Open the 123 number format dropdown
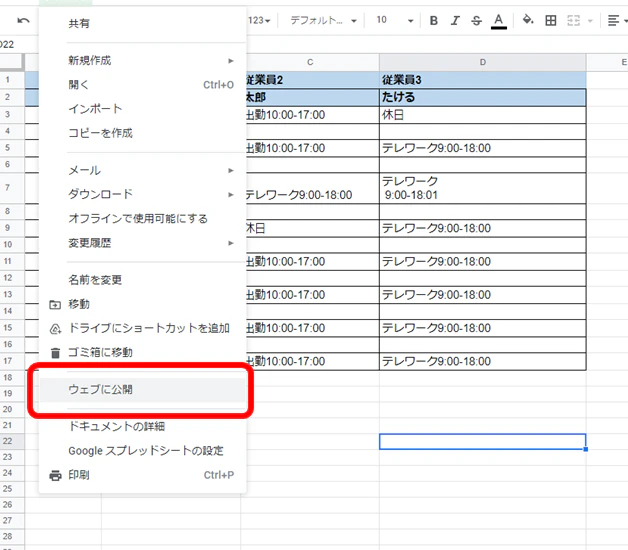 [259, 20]
